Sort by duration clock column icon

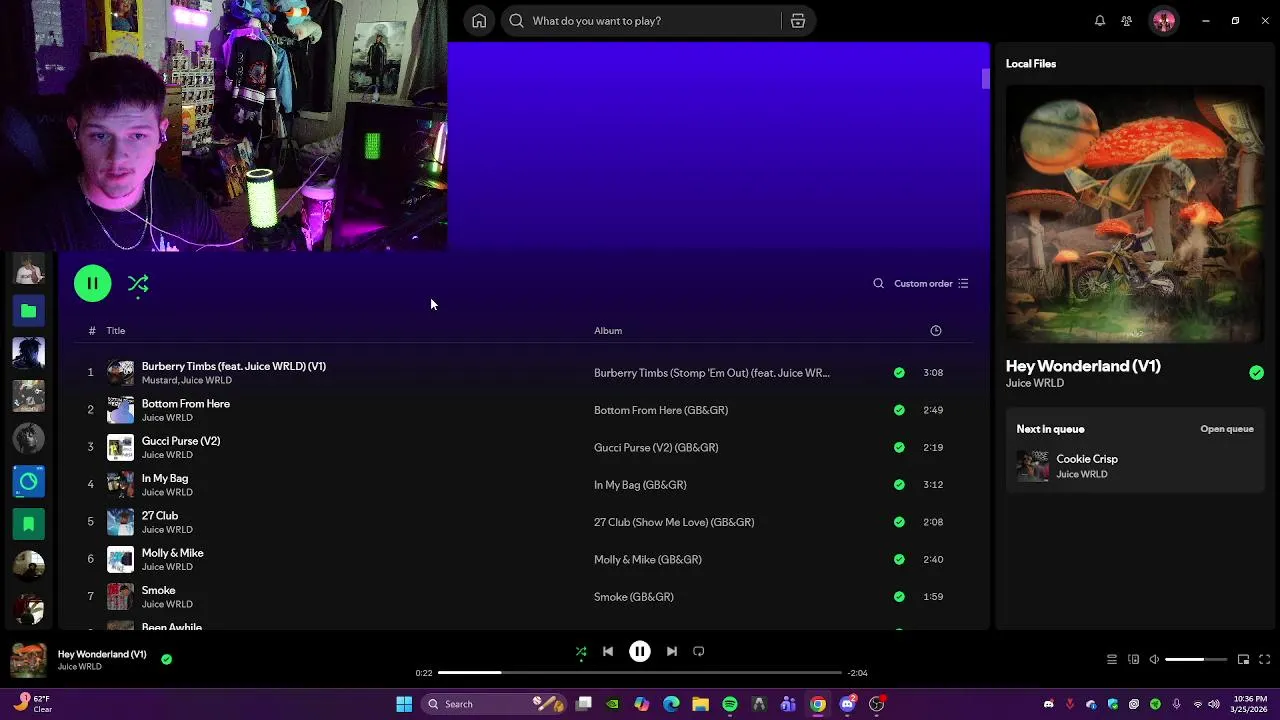pyautogui.click(x=936, y=331)
